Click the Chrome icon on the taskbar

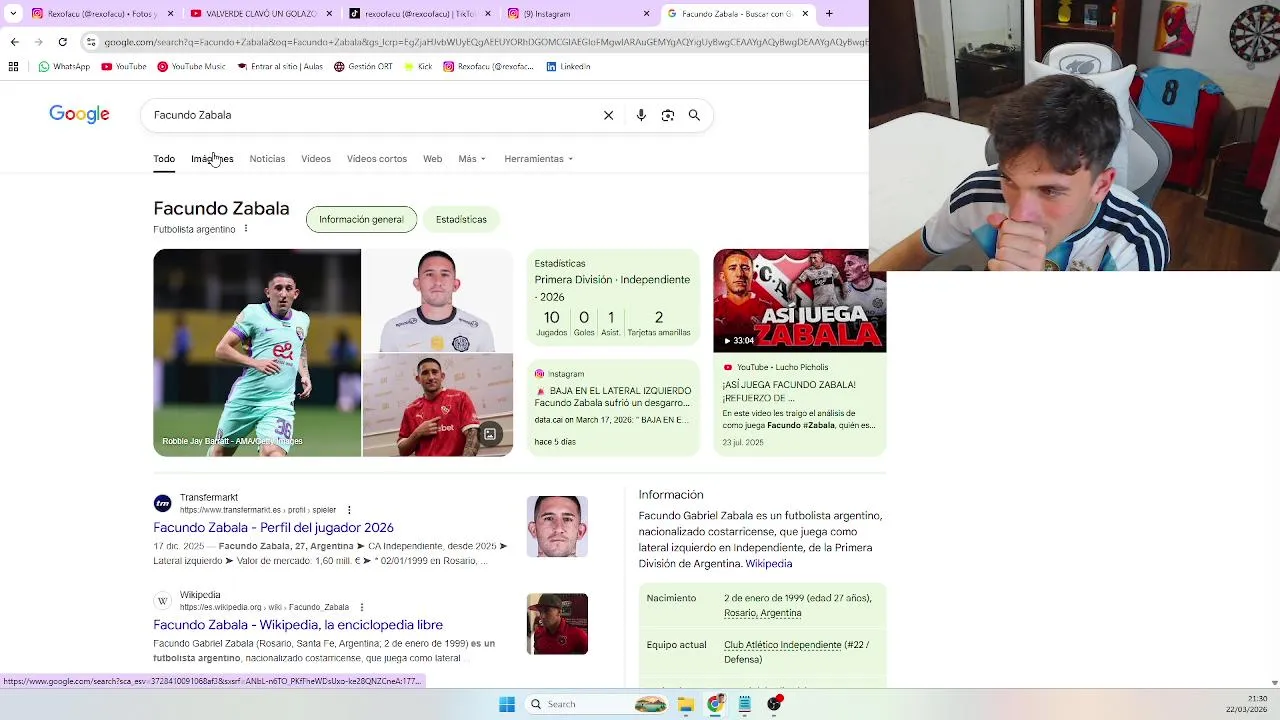(715, 704)
